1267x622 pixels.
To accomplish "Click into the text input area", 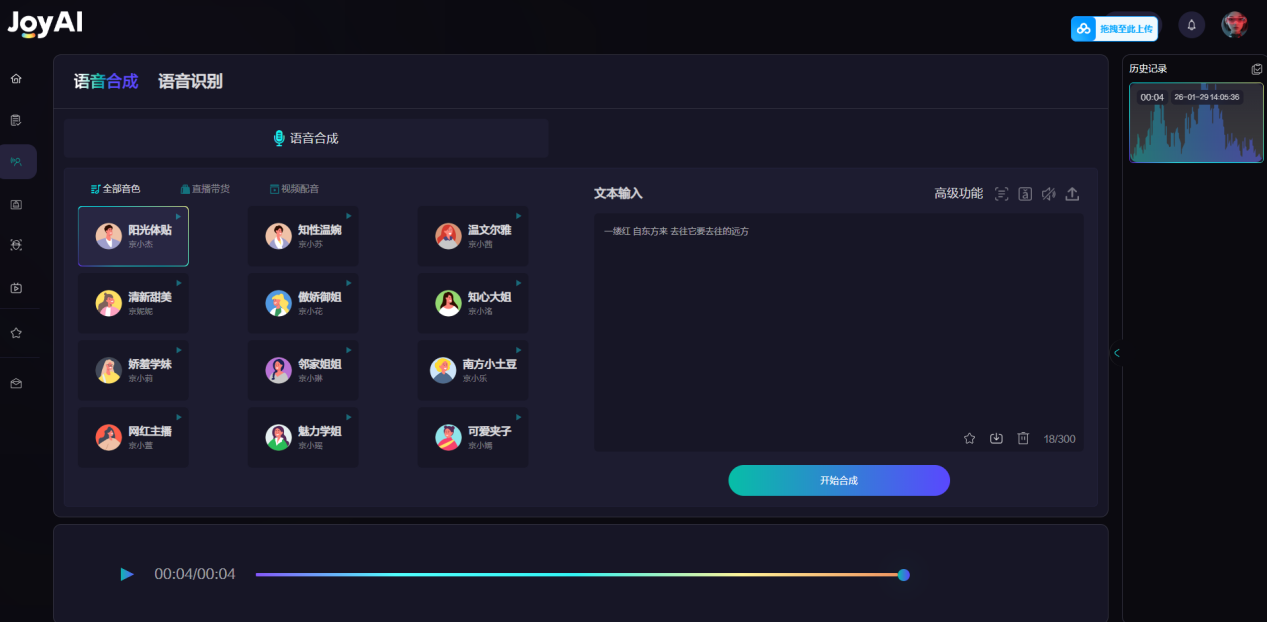I will click(x=839, y=332).
